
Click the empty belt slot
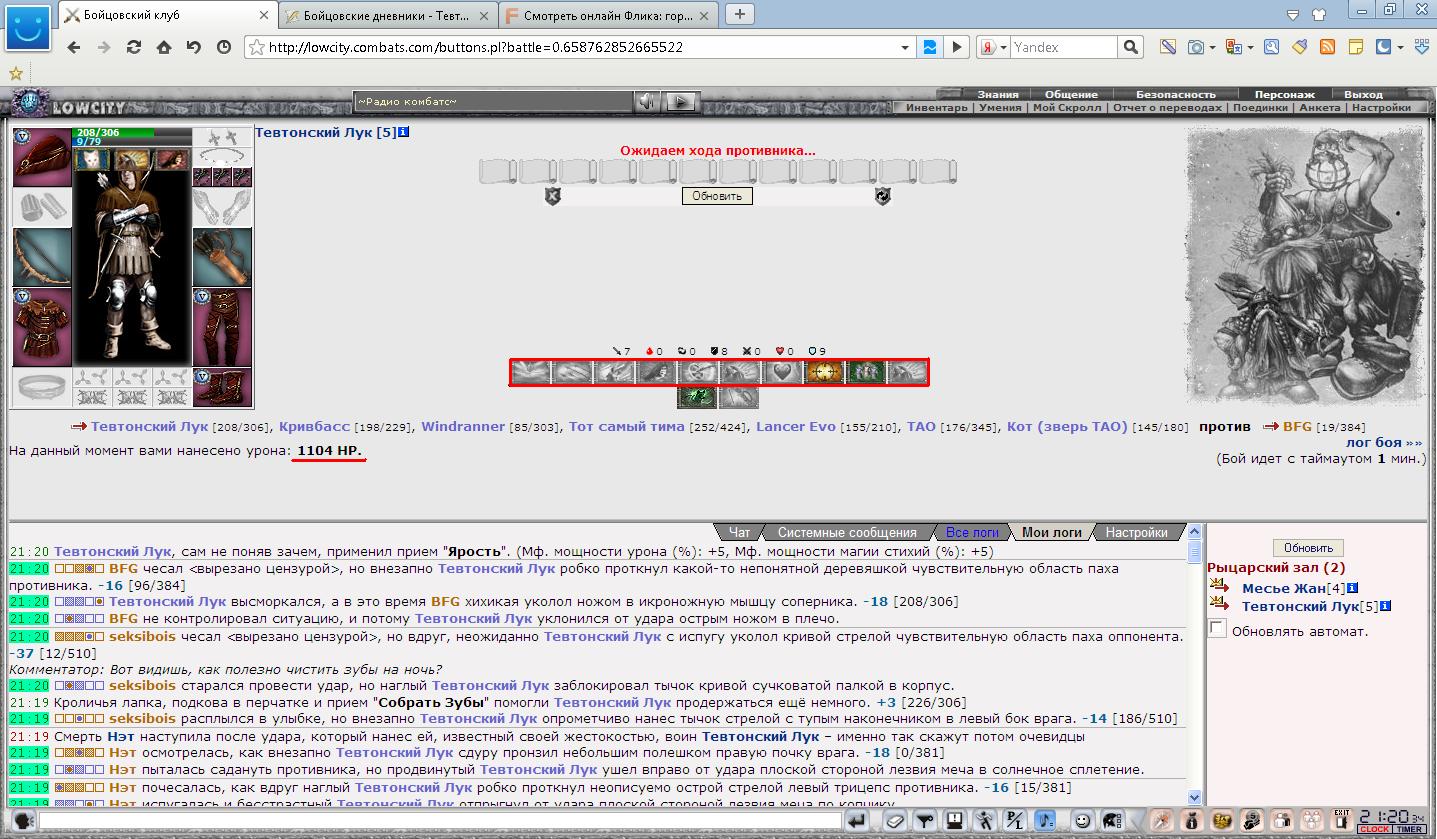pos(42,387)
